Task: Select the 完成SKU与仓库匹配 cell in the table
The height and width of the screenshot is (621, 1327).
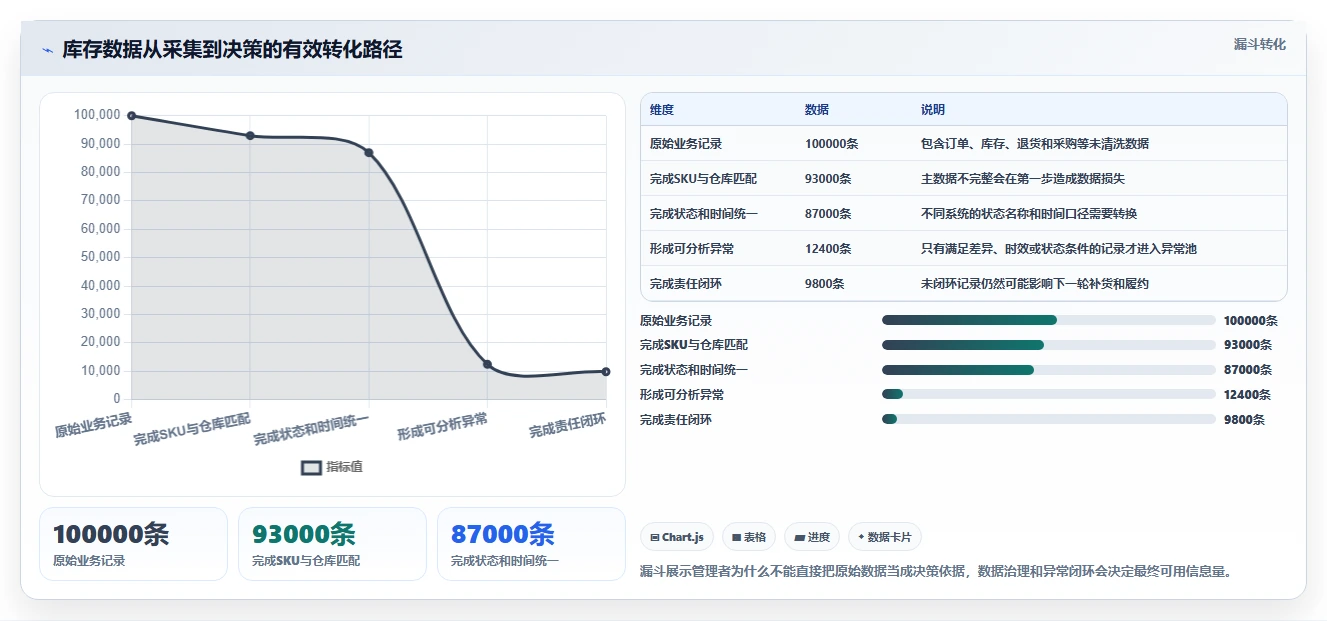Action: click(x=703, y=179)
